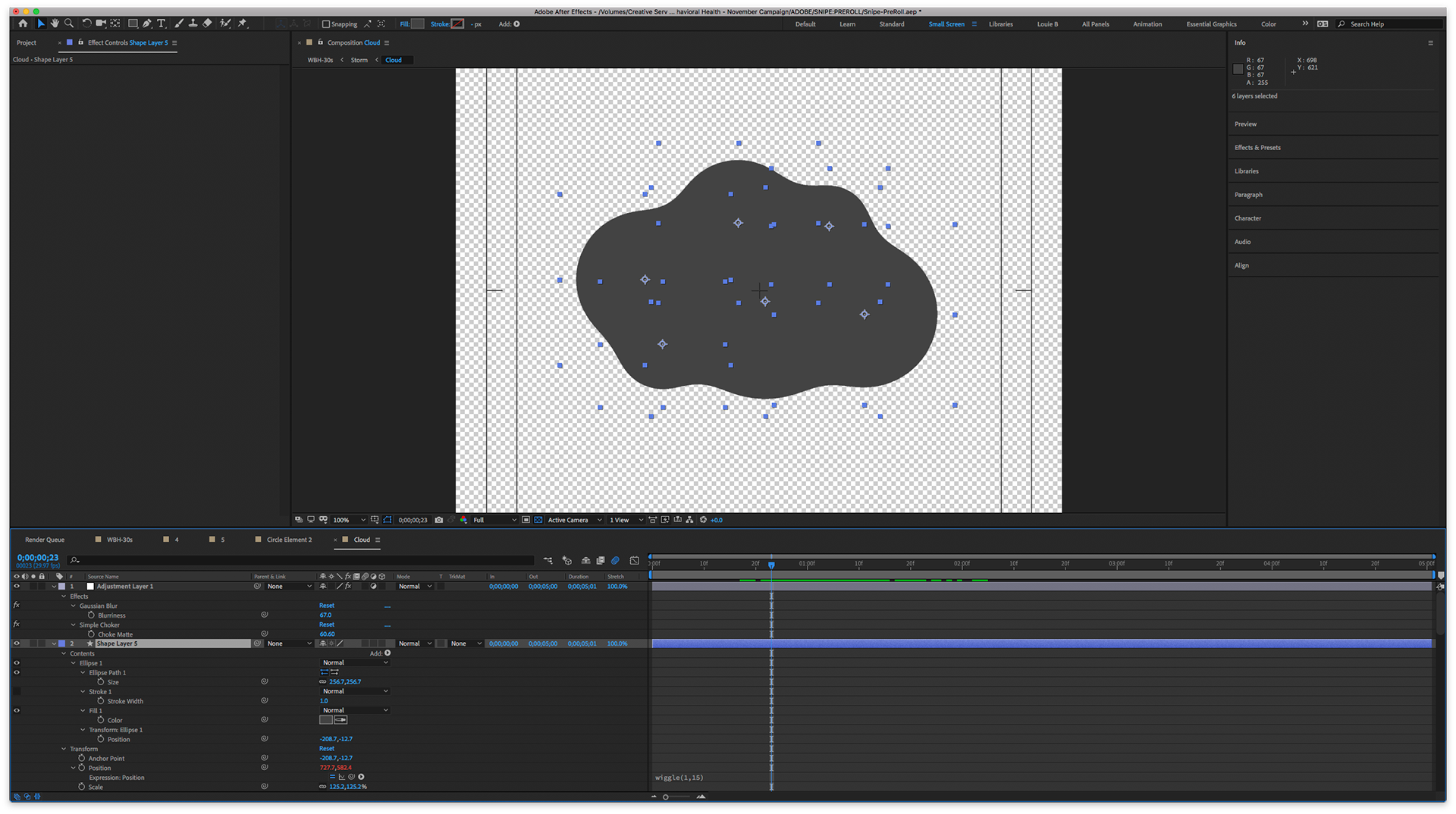Viewport: 1456px width, 814px height.
Task: Click the Graph Editor icon in timeline
Action: coord(635,561)
